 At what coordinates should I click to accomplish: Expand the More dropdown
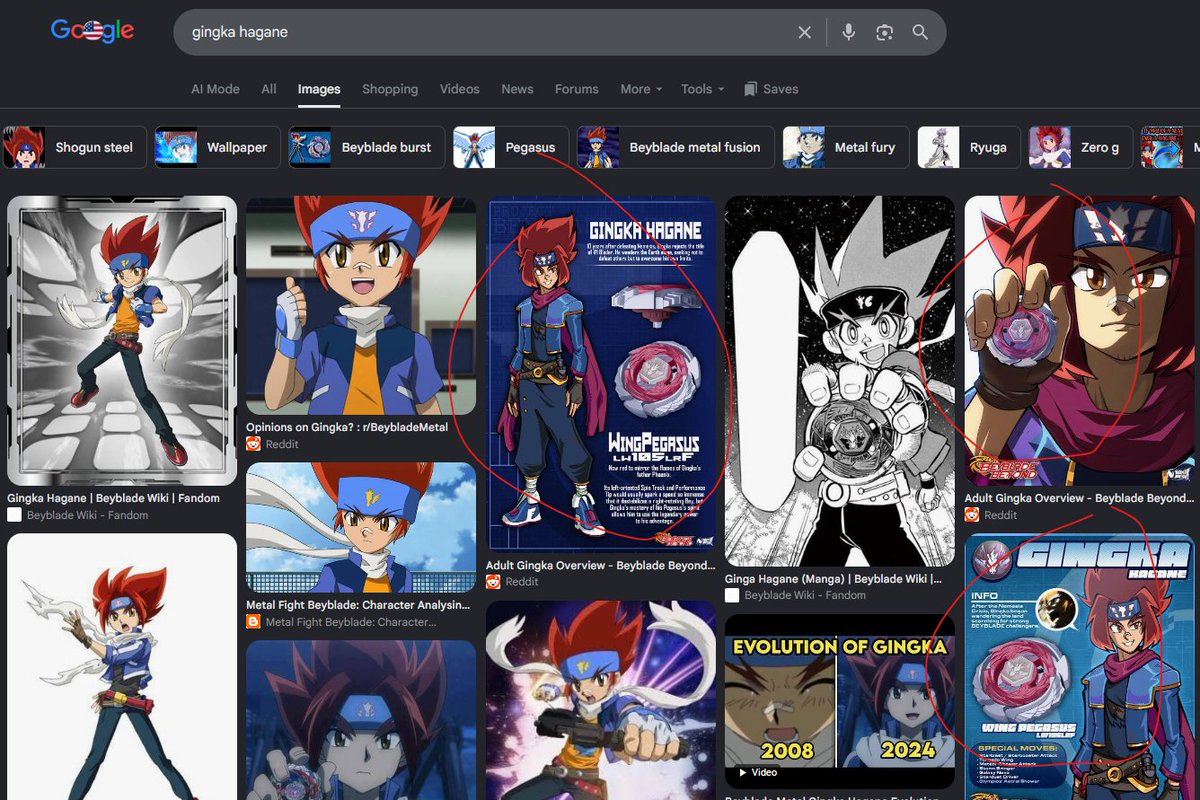(x=641, y=89)
